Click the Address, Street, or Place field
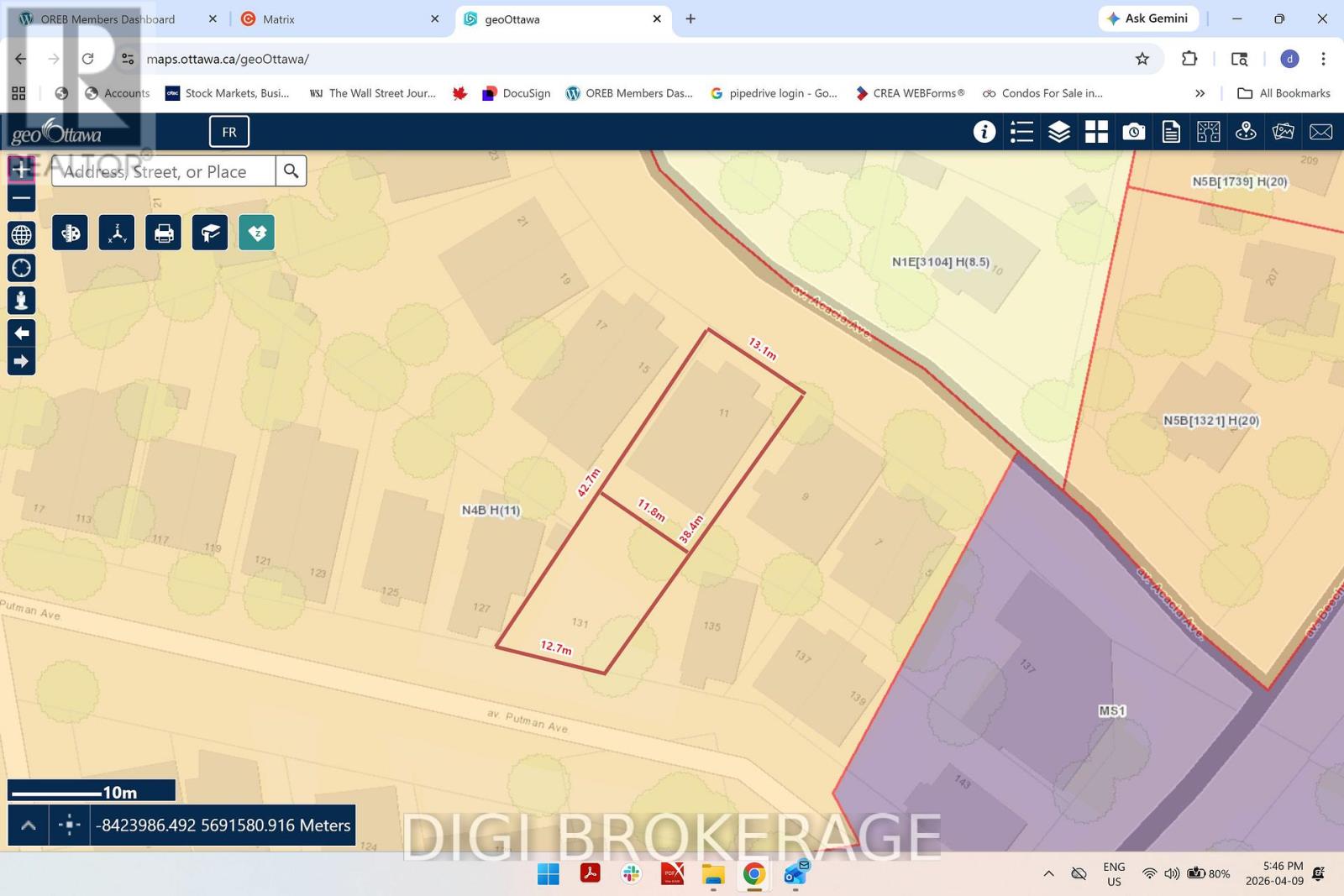 pyautogui.click(x=164, y=171)
